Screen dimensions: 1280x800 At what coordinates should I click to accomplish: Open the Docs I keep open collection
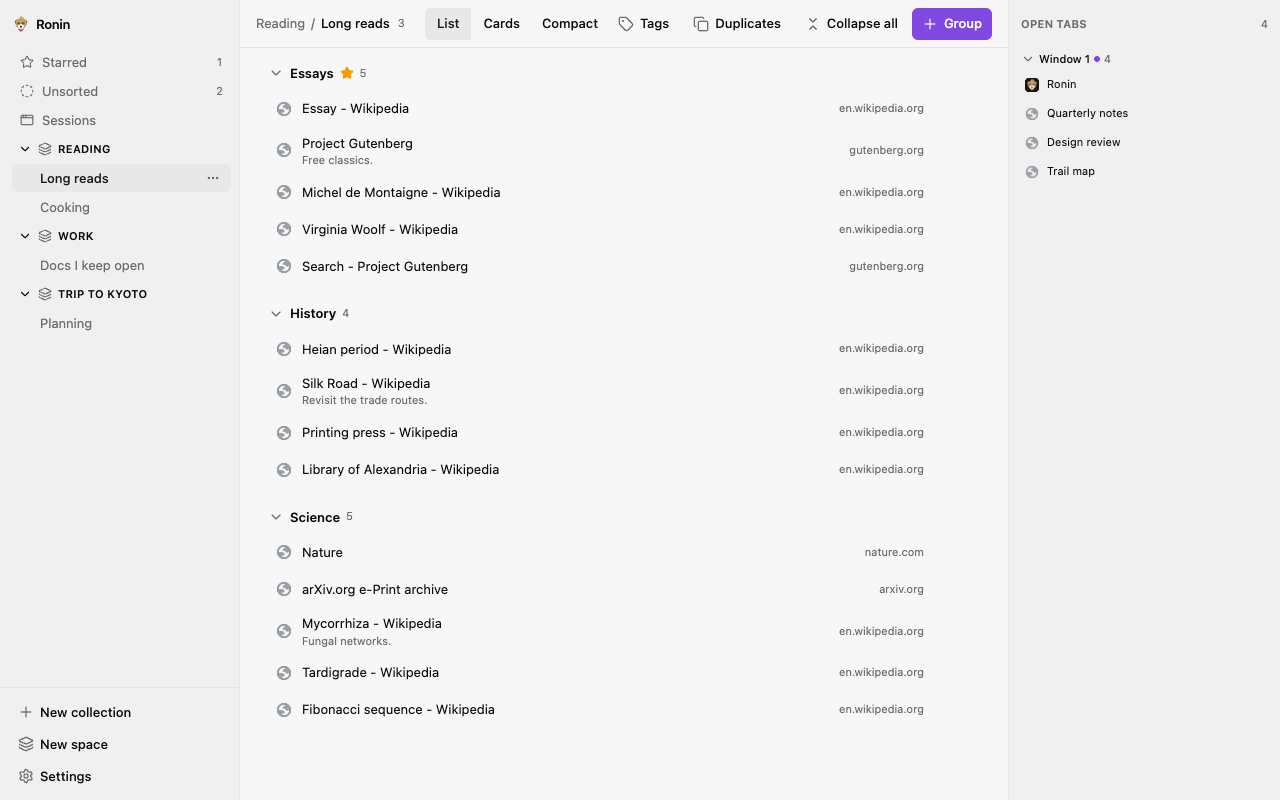click(121, 265)
